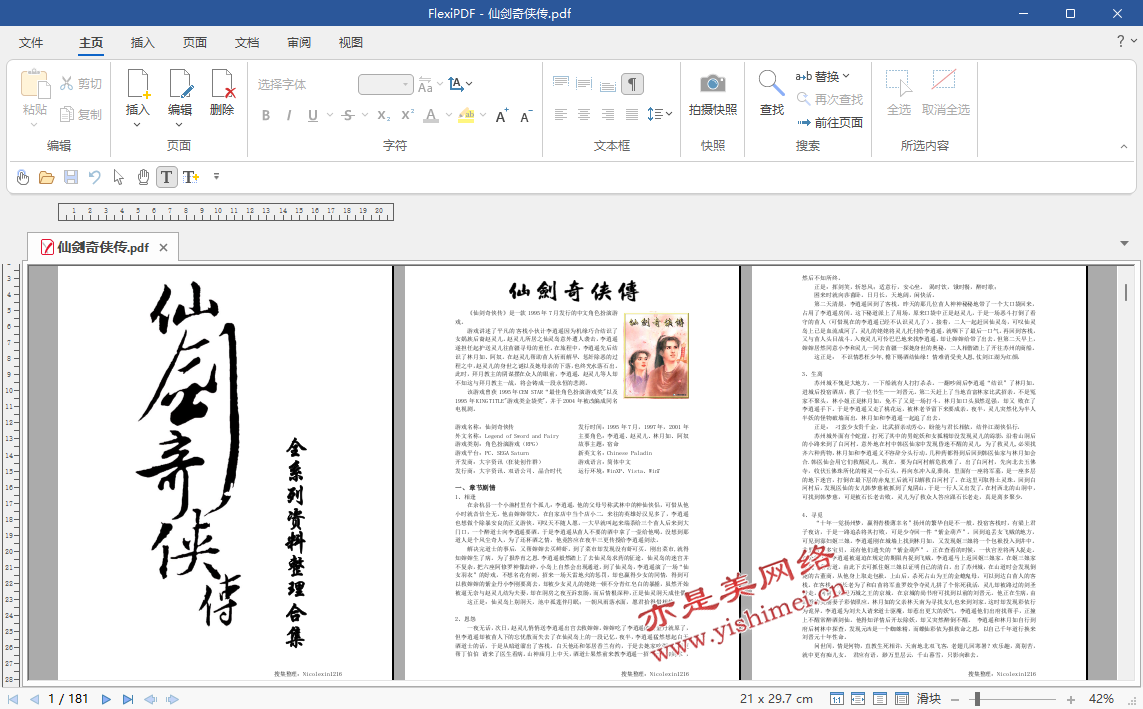The image size is (1143, 709).
Task: Toggle Underline formatting
Action: coord(313,115)
